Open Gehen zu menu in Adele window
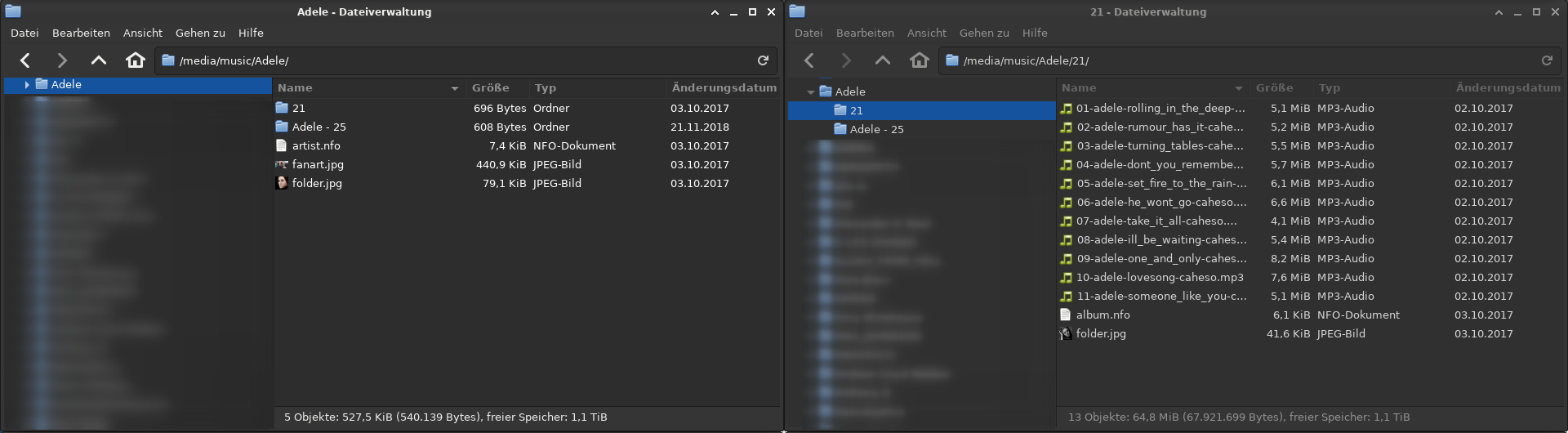Image resolution: width=1568 pixels, height=433 pixels. coord(200,33)
